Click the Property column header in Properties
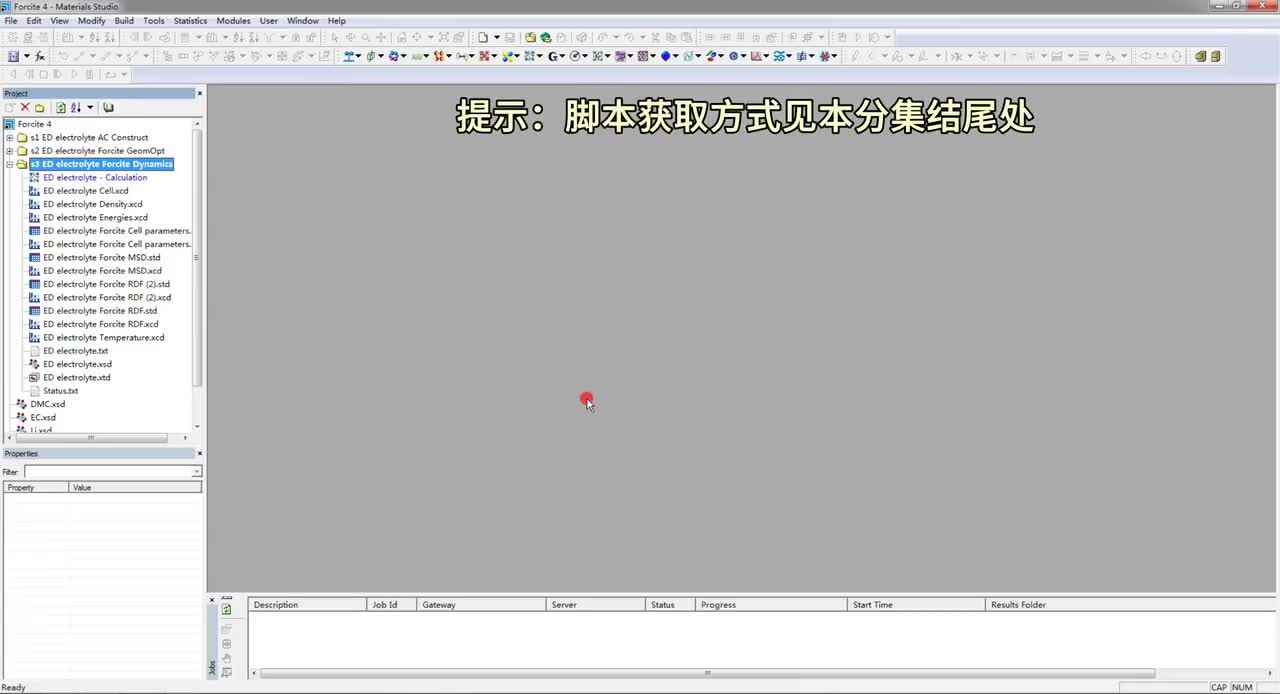Image resolution: width=1280 pixels, height=694 pixels. (36, 487)
